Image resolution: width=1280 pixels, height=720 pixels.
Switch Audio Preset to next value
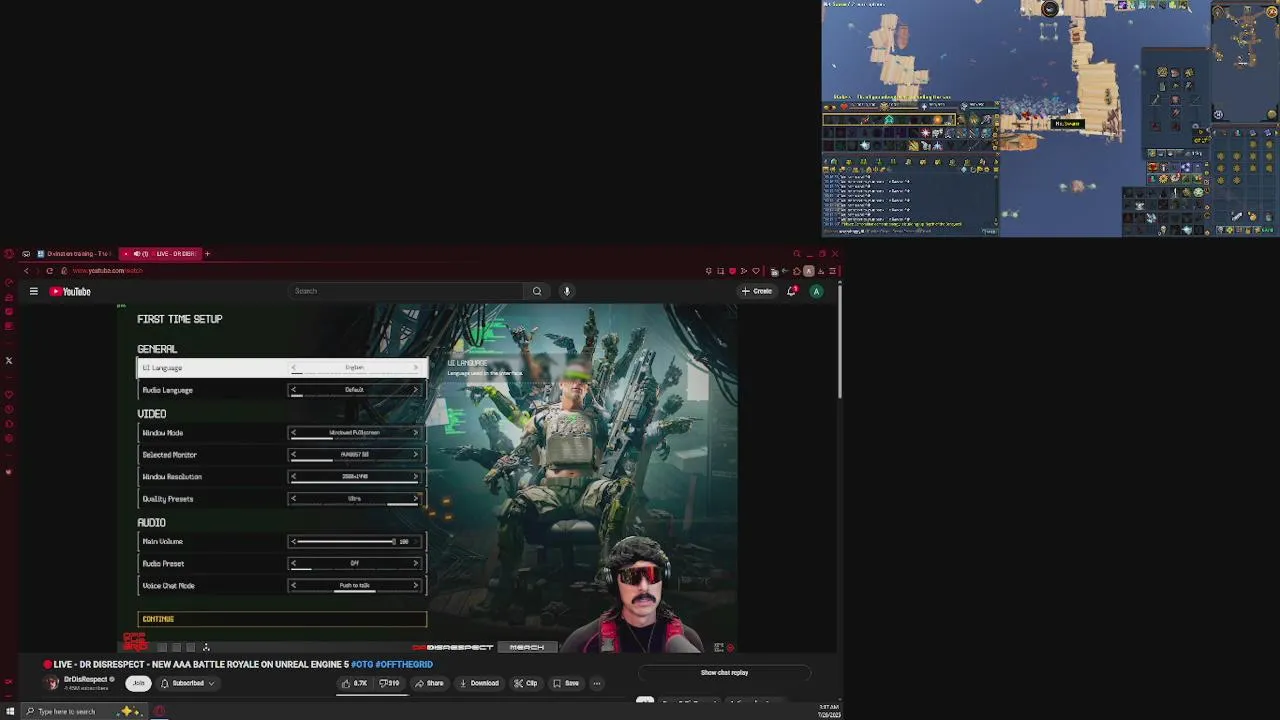(x=415, y=563)
